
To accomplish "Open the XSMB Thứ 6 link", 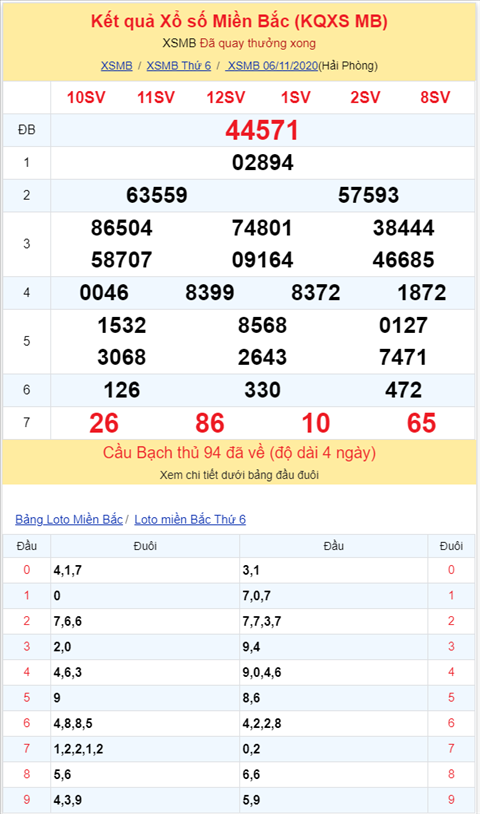I will pos(179,66).
